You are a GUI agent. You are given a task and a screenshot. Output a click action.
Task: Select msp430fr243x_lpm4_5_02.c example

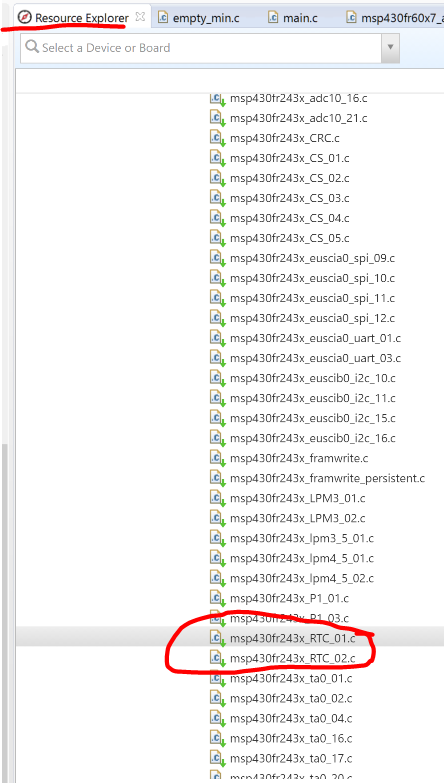302,578
